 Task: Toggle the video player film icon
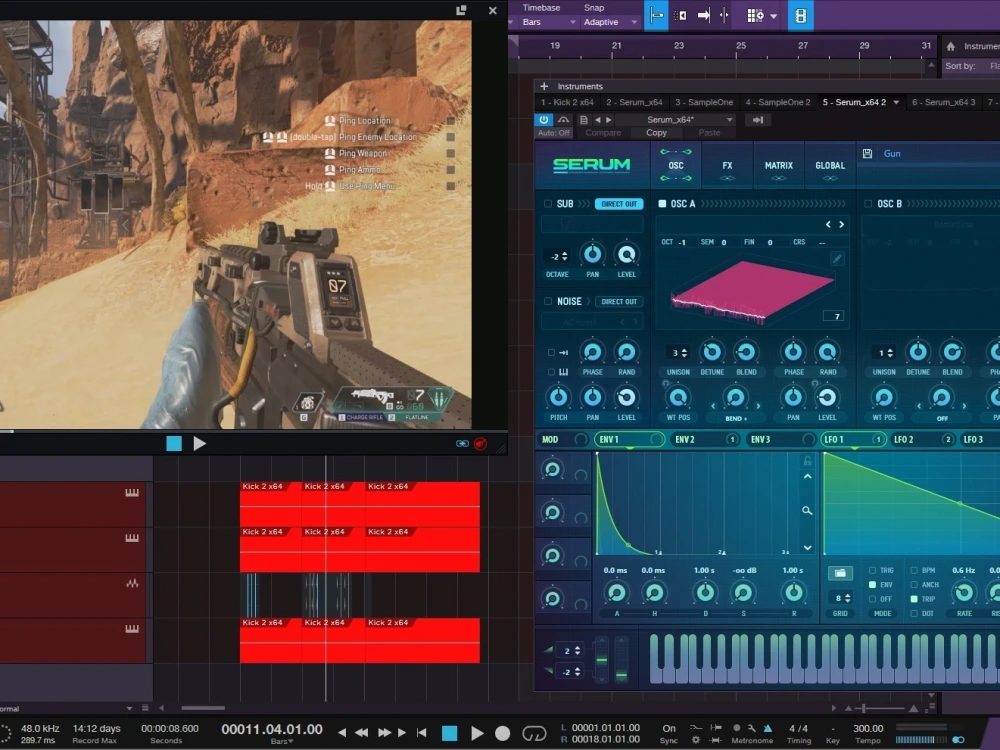800,15
